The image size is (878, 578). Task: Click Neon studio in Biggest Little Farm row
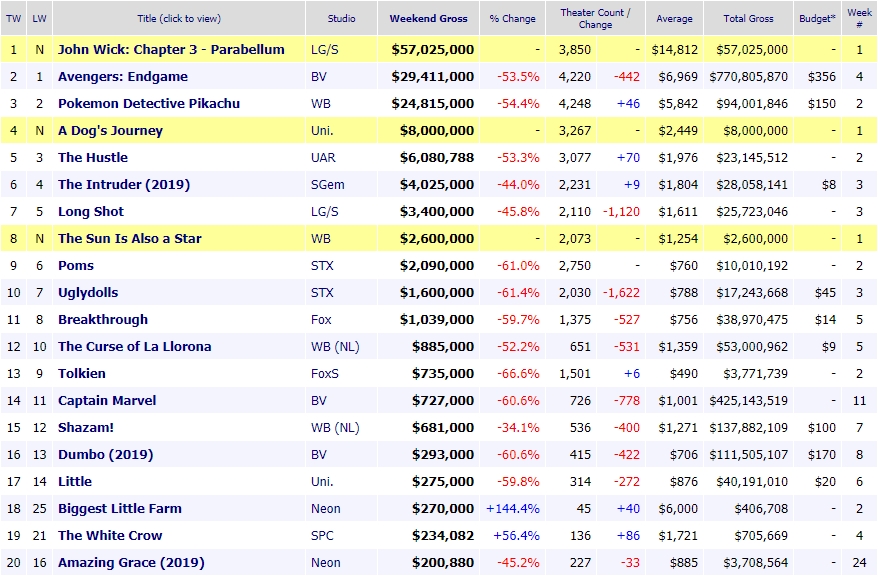(325, 509)
